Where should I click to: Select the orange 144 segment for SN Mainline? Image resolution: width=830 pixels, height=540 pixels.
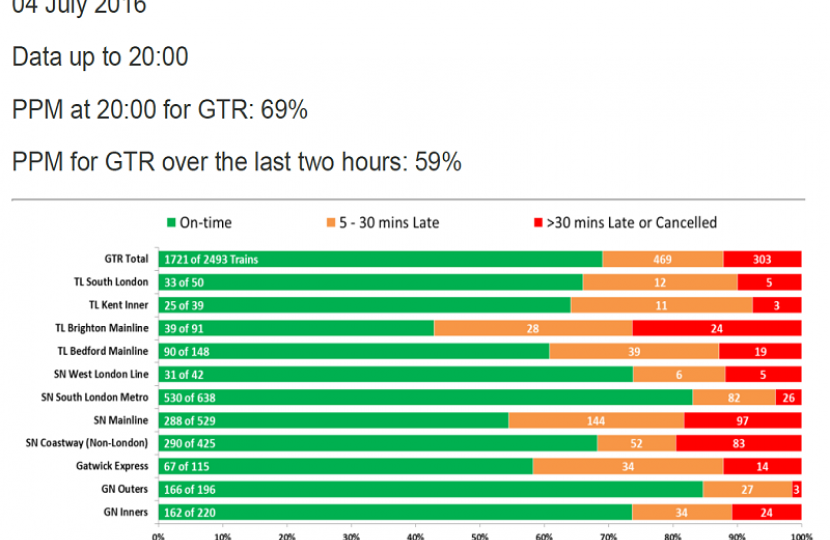596,420
